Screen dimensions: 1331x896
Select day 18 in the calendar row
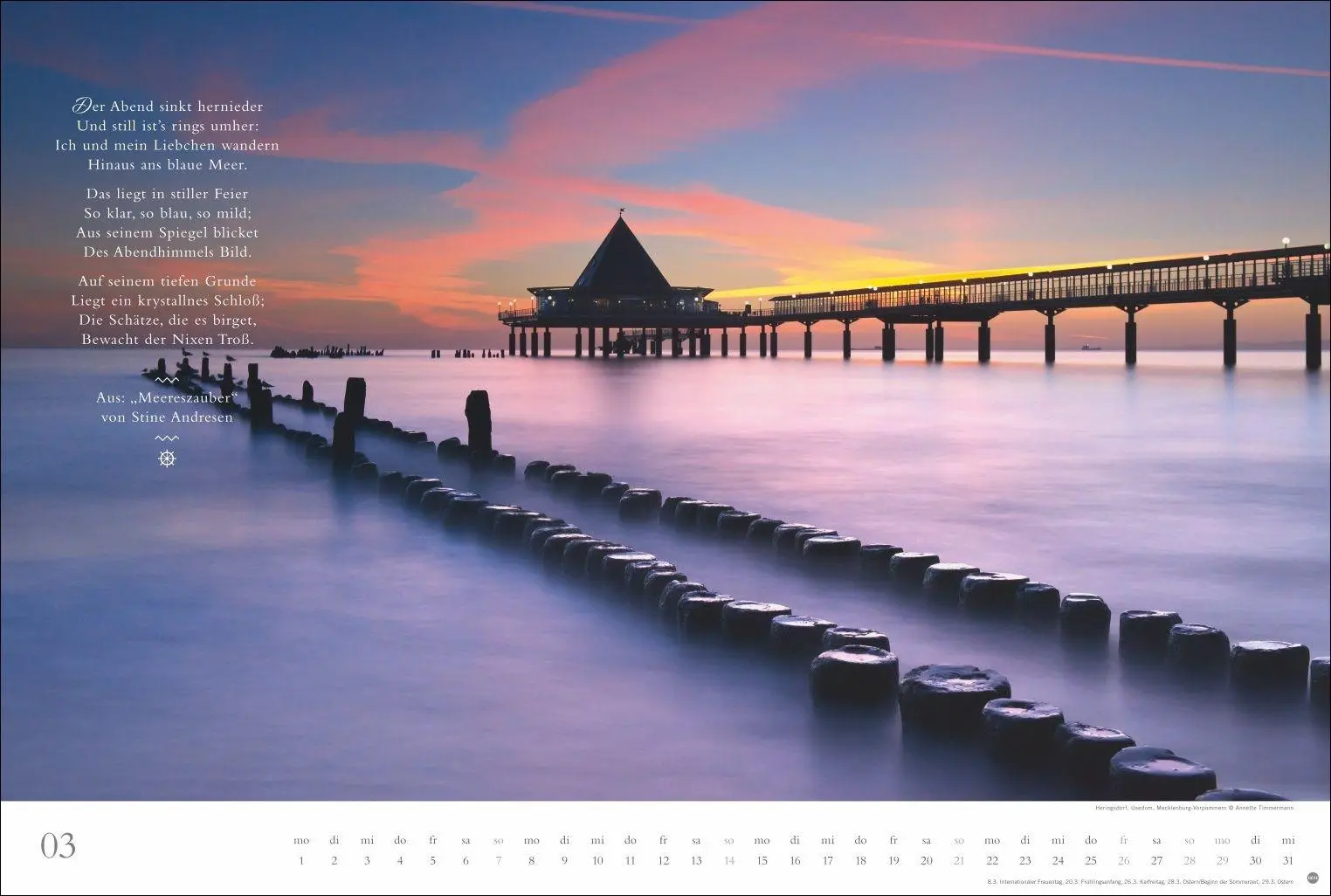pyautogui.click(x=860, y=860)
